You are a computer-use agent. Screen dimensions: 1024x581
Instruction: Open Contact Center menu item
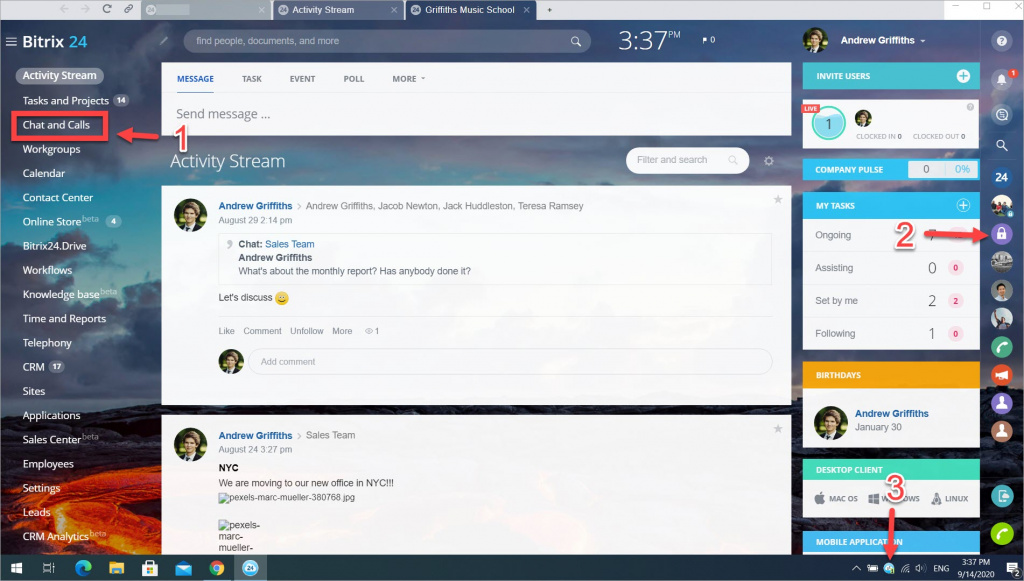click(57, 197)
